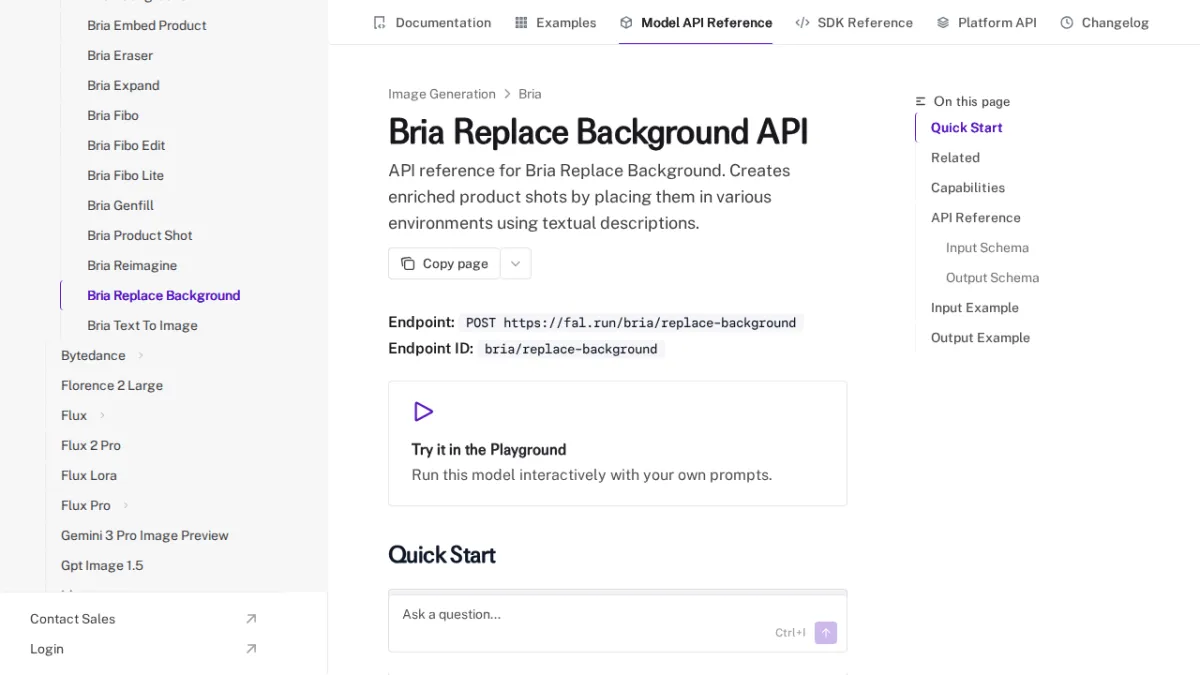The width and height of the screenshot is (1200, 675).
Task: Click the Playground play triangle icon
Action: [423, 412]
